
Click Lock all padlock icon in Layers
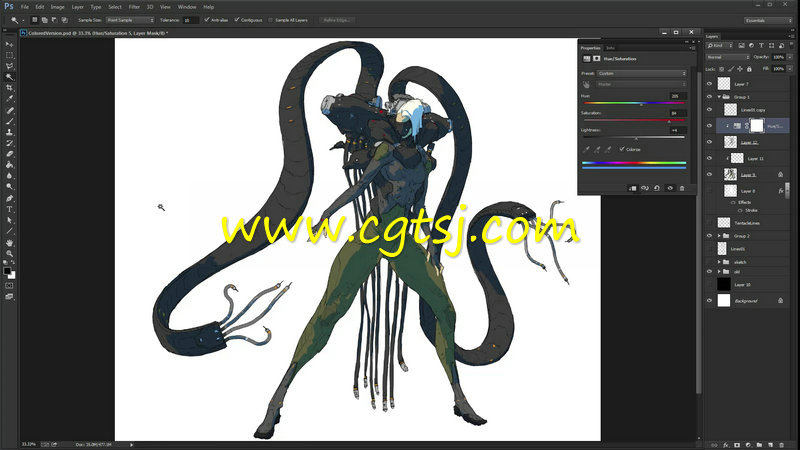[x=749, y=69]
